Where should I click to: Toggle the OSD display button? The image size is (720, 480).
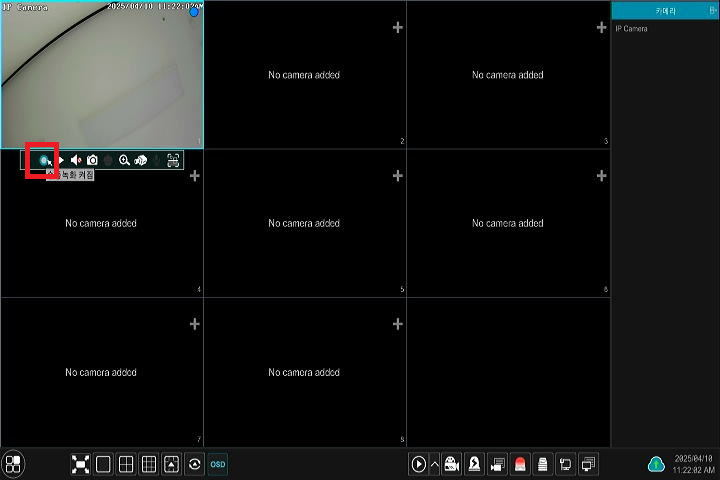point(218,464)
